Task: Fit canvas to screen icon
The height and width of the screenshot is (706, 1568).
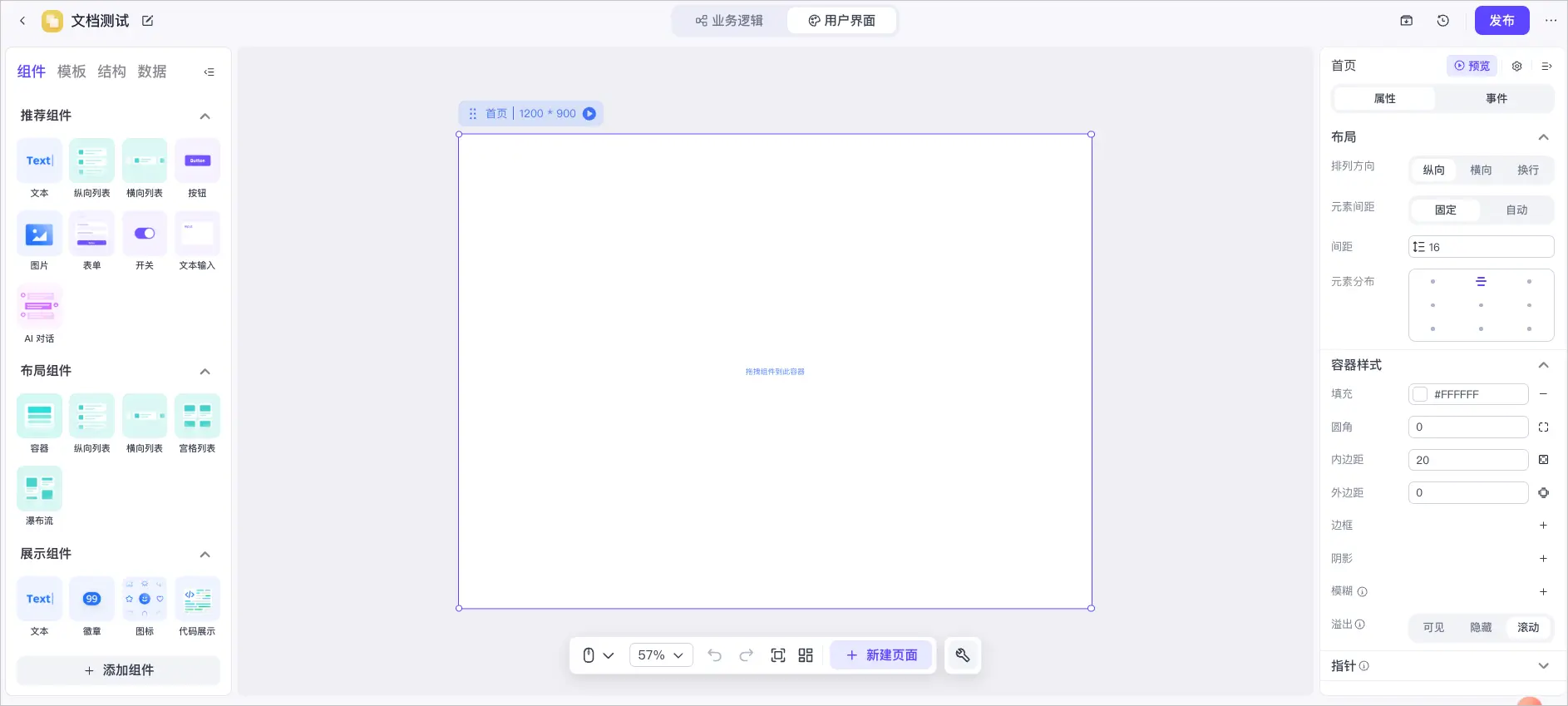Action: 778,655
